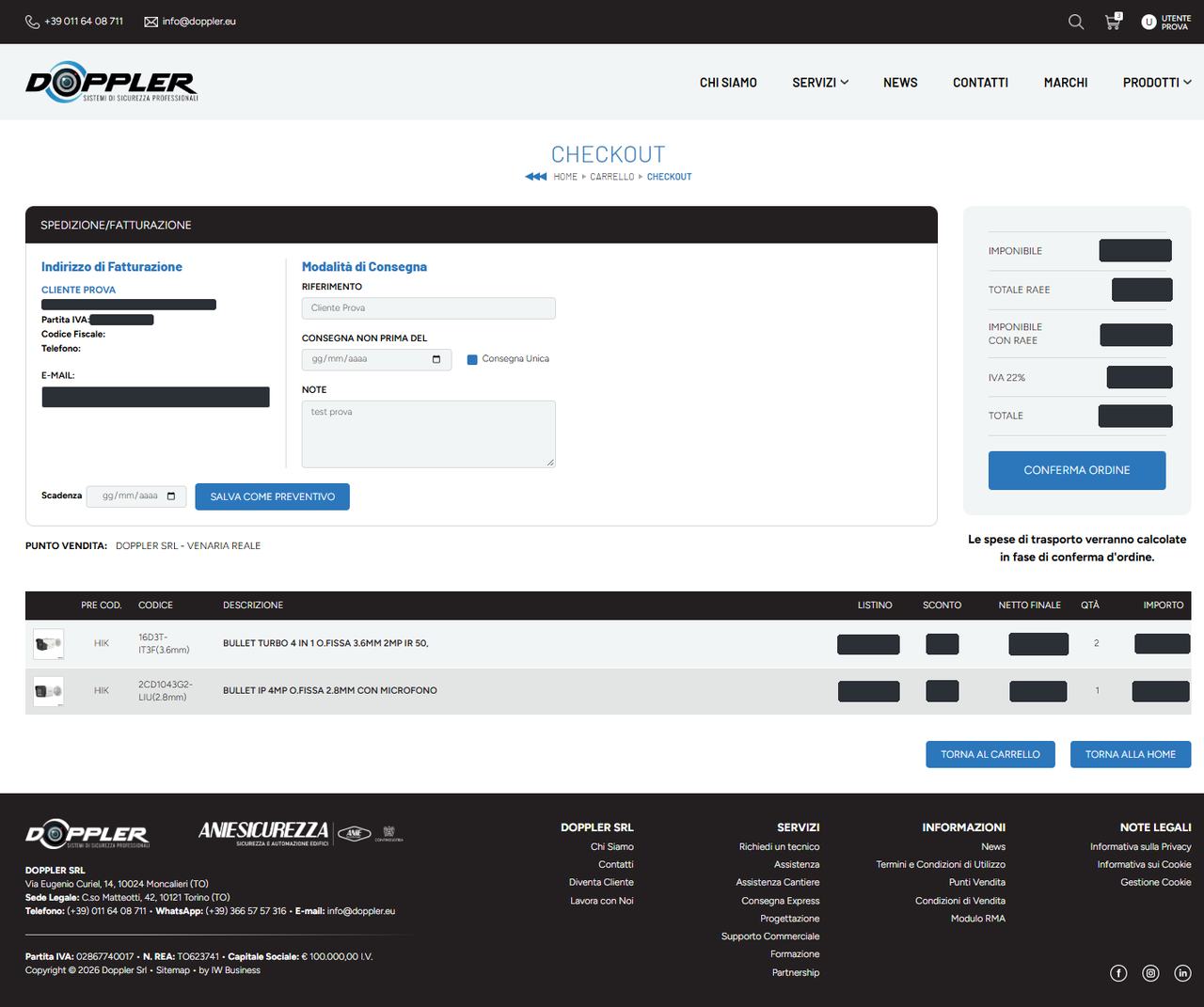
Task: Click Torna al Carrello button
Action: click(990, 754)
